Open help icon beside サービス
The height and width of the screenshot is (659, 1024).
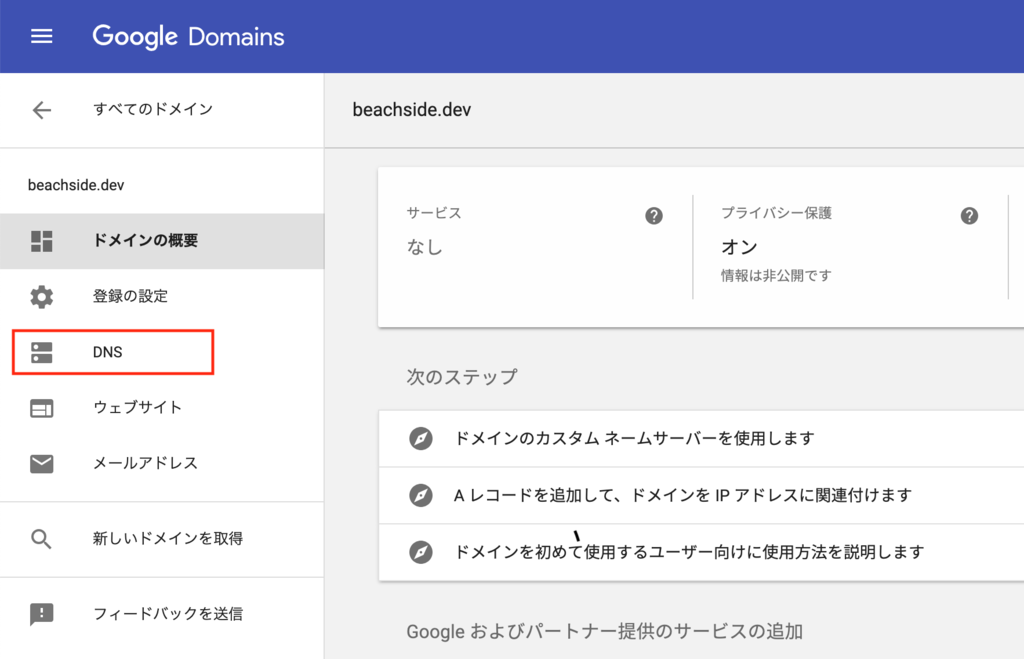tap(654, 216)
